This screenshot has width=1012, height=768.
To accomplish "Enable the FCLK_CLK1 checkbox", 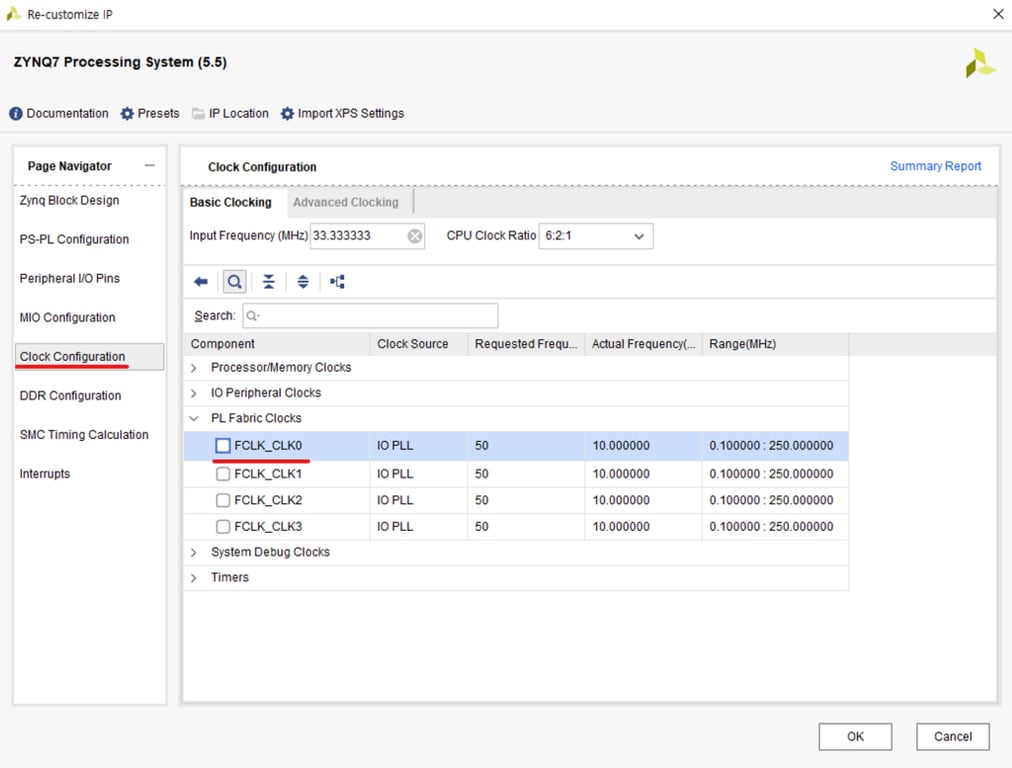I will tap(223, 474).
